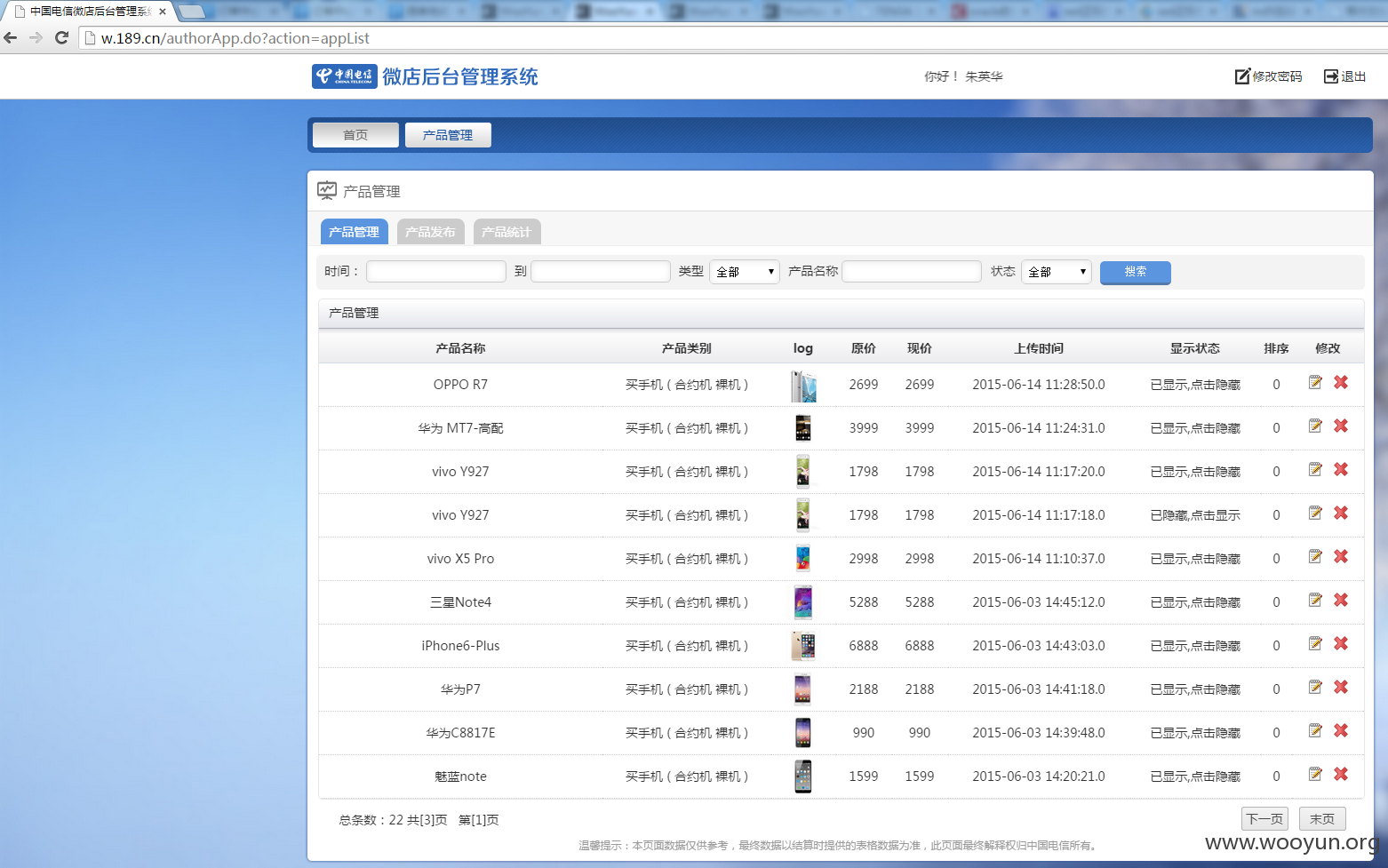Image resolution: width=1388 pixels, height=868 pixels.
Task: Delete vivo Y927 uploaded at 11:17:20
Action: 1341,470
